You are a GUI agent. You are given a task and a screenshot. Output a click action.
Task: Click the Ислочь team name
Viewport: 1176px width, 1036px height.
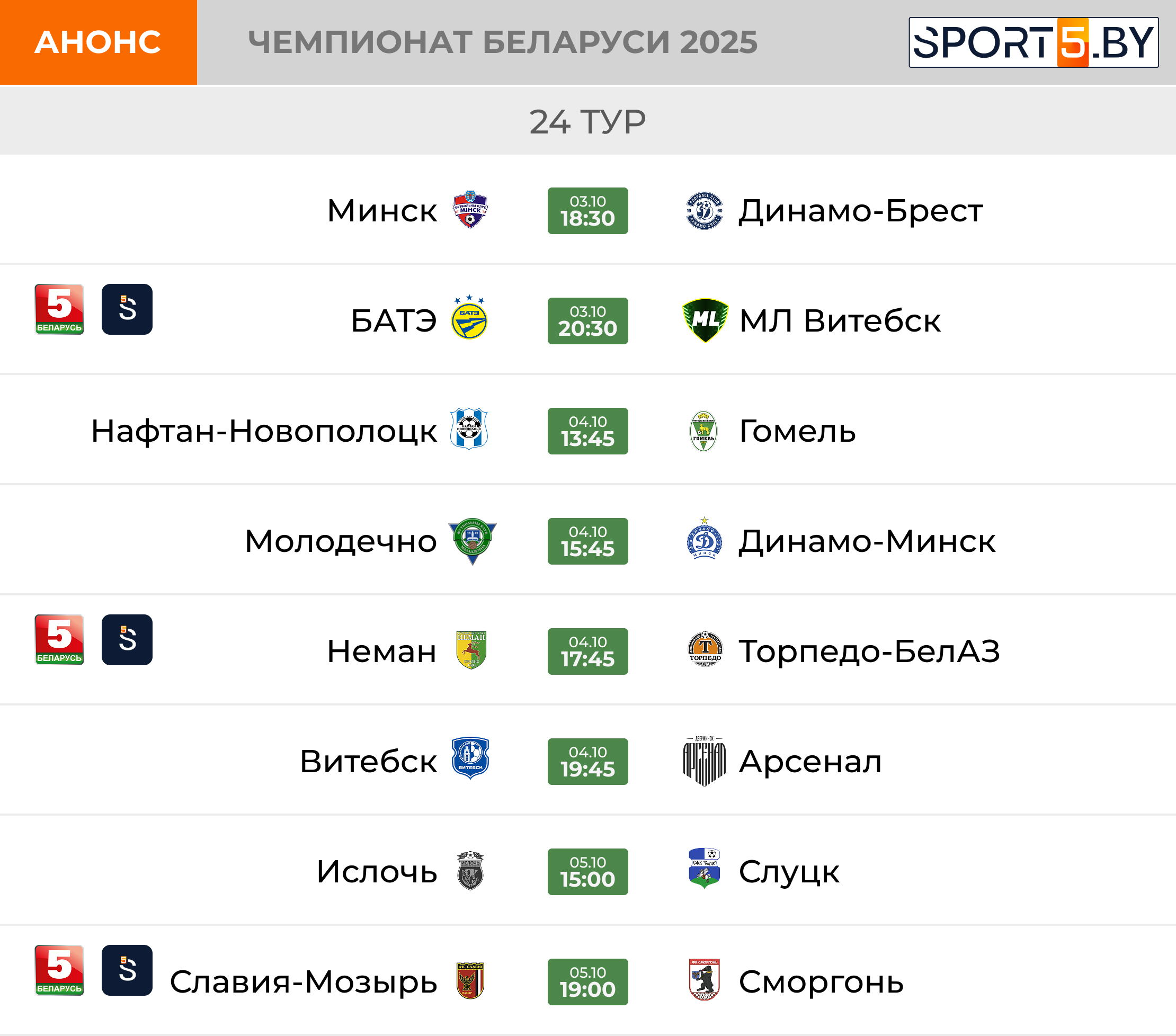(377, 871)
